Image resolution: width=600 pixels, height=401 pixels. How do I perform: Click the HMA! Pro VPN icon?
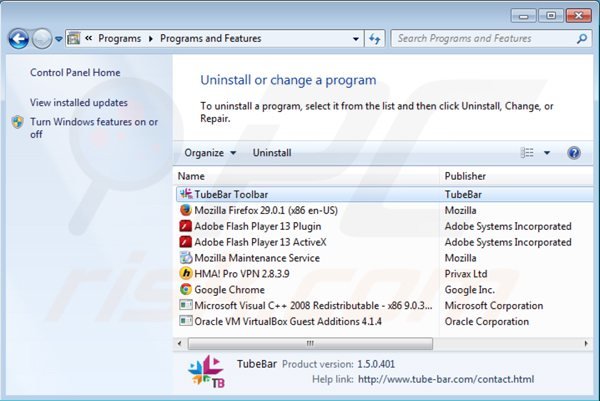[x=186, y=274]
